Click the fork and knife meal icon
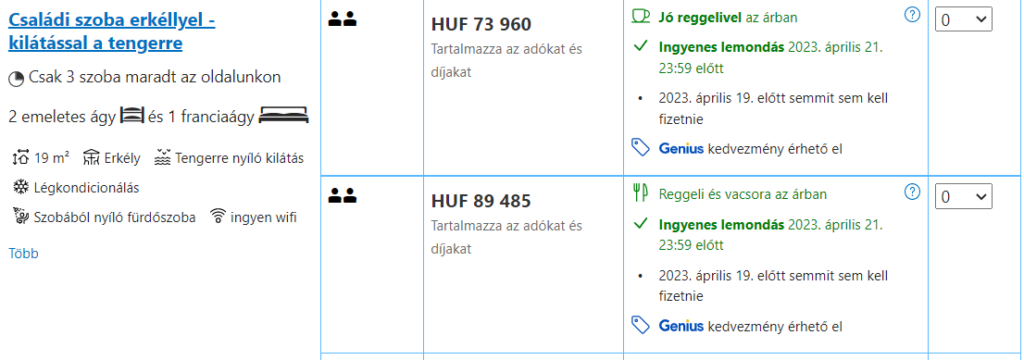Image resolution: width=1024 pixels, height=360 pixels. (640, 193)
